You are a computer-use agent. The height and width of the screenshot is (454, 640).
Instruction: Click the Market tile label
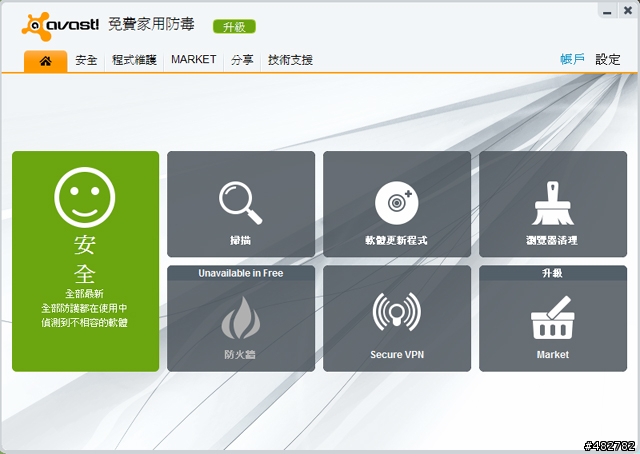click(x=553, y=354)
